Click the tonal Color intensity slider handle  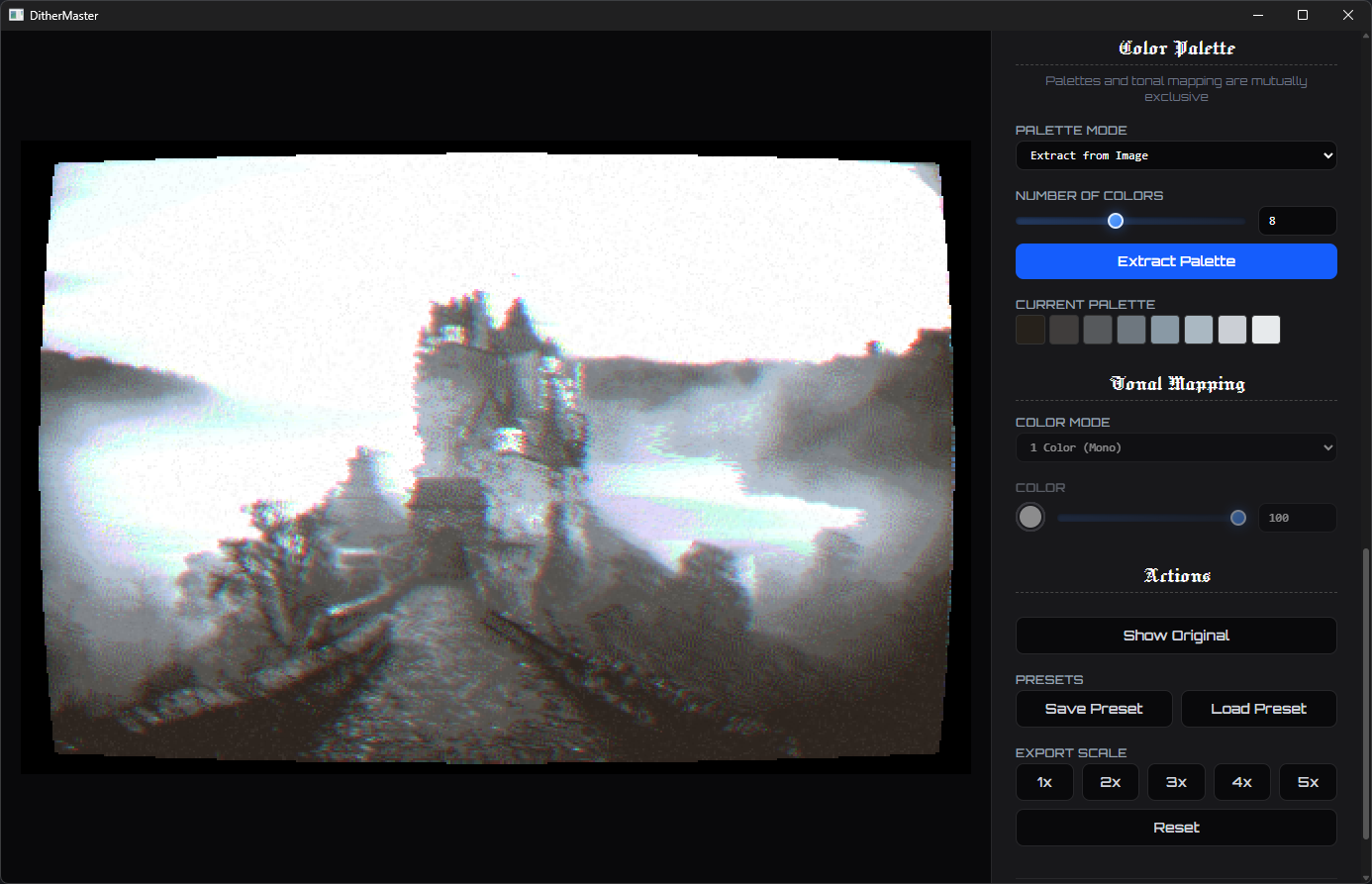pyautogui.click(x=1238, y=518)
